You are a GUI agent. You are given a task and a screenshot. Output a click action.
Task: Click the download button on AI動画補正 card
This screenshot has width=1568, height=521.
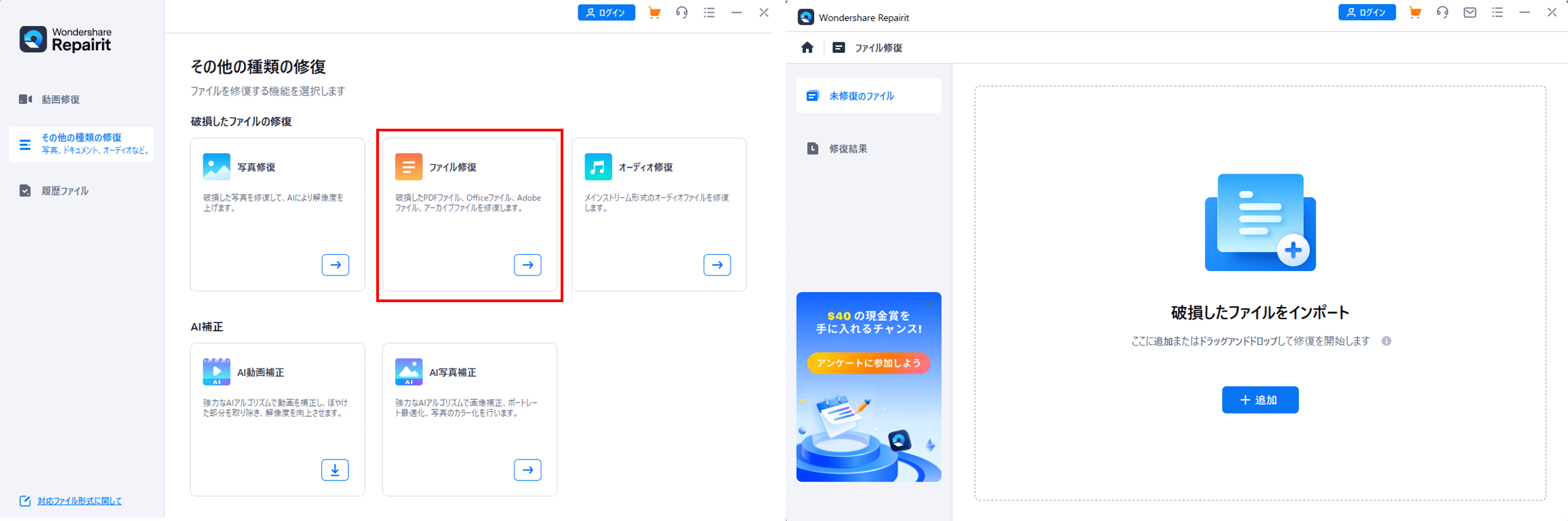[x=335, y=470]
